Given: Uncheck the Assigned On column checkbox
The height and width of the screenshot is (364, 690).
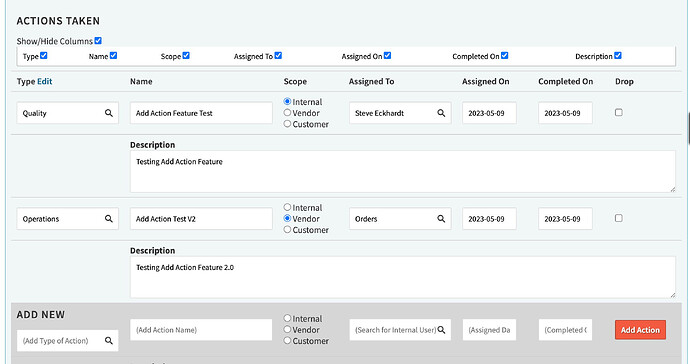Looking at the screenshot, I should coord(387,55).
